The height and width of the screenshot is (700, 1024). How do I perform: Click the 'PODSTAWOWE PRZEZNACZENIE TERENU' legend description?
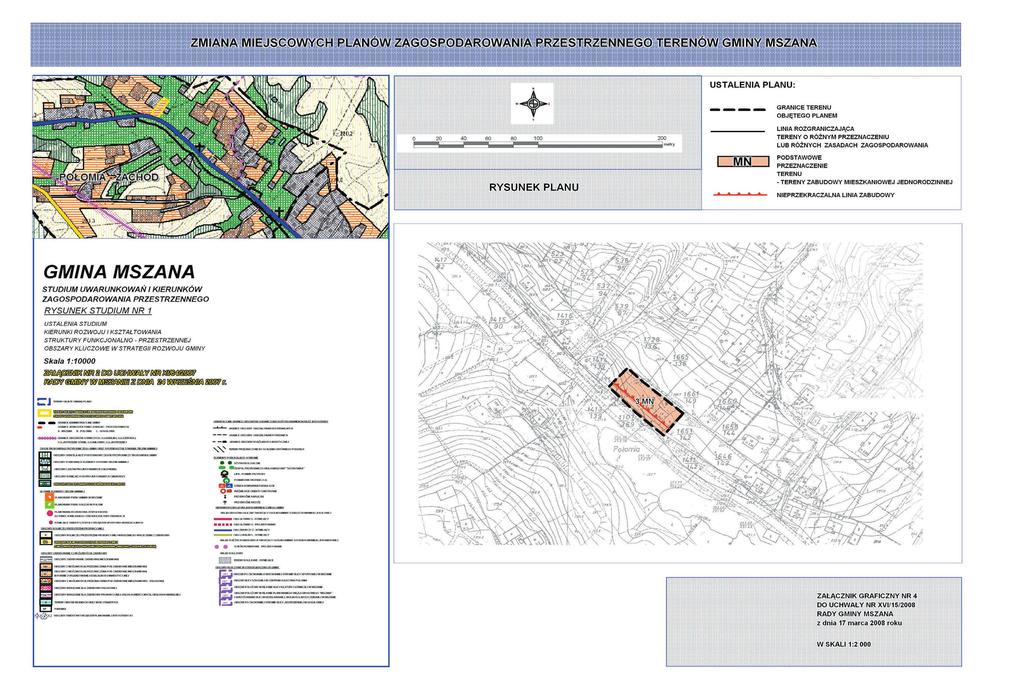(864, 170)
